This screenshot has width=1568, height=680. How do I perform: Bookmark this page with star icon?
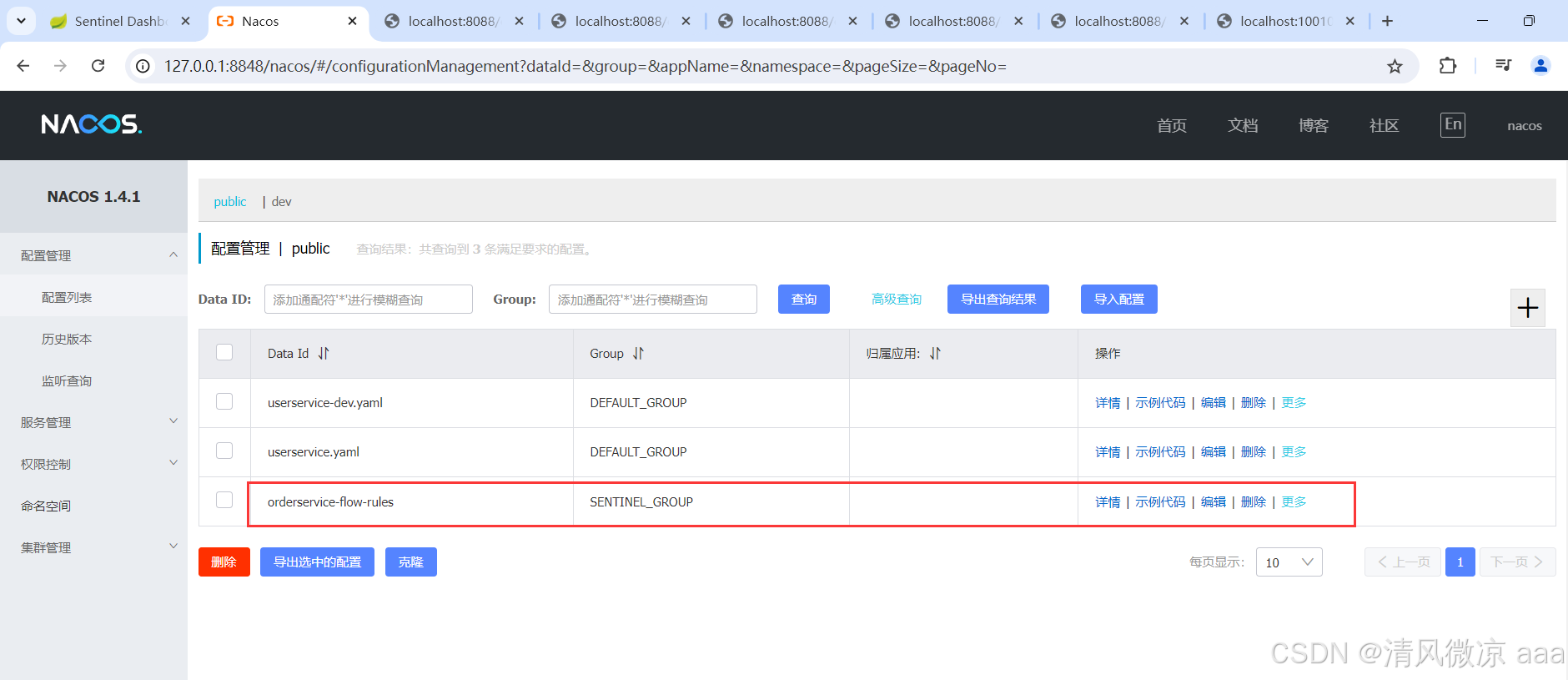(x=1395, y=66)
